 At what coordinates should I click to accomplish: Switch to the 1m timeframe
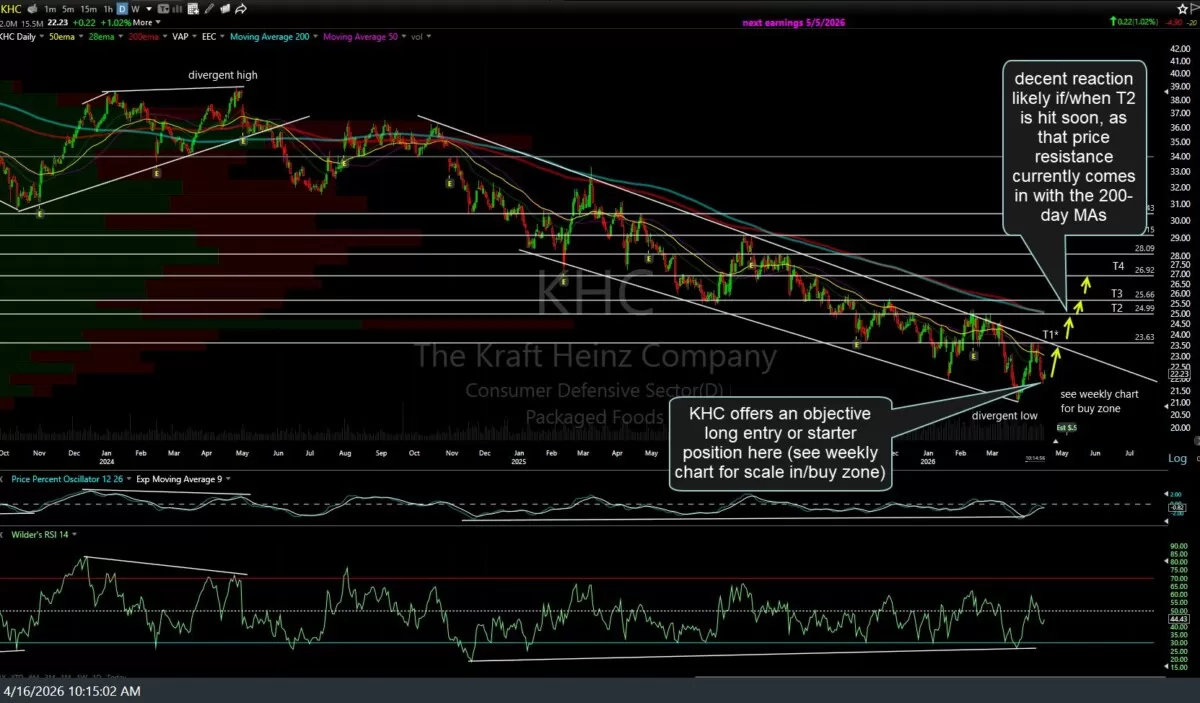50,9
